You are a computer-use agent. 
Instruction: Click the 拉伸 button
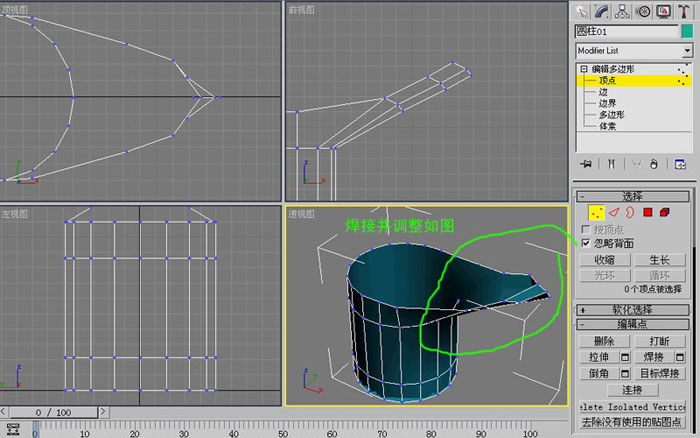[x=599, y=357]
